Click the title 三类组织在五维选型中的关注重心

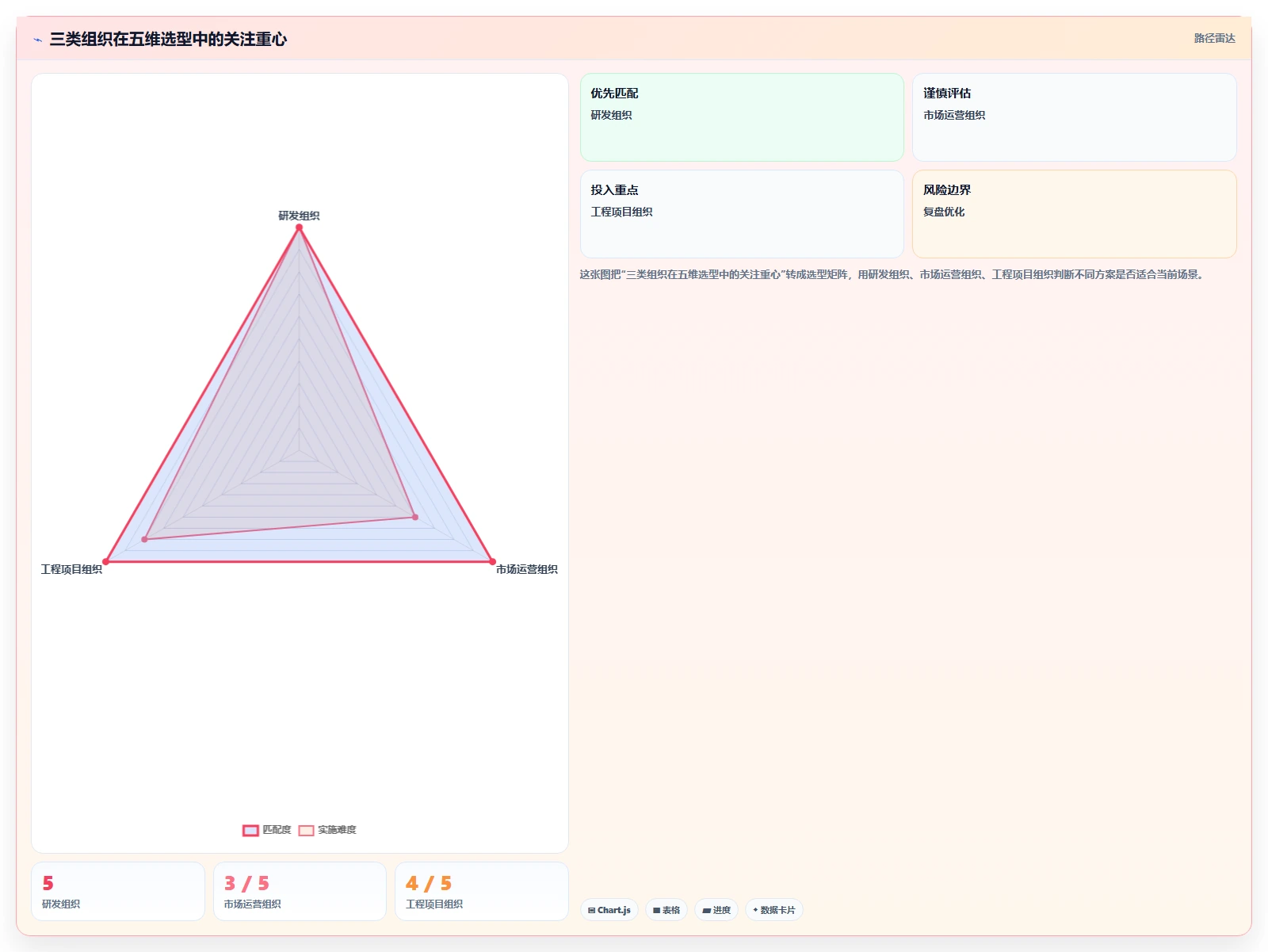point(168,39)
